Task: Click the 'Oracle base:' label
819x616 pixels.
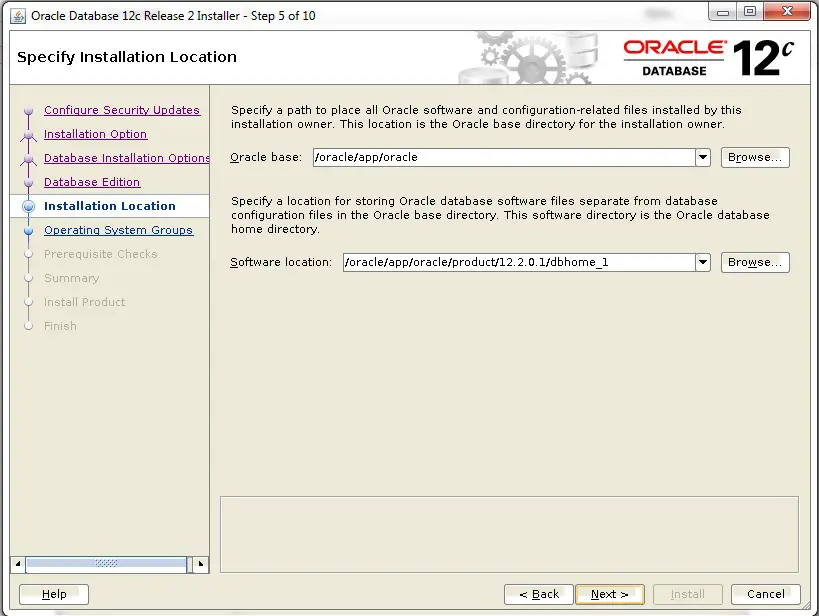Action: [x=266, y=157]
